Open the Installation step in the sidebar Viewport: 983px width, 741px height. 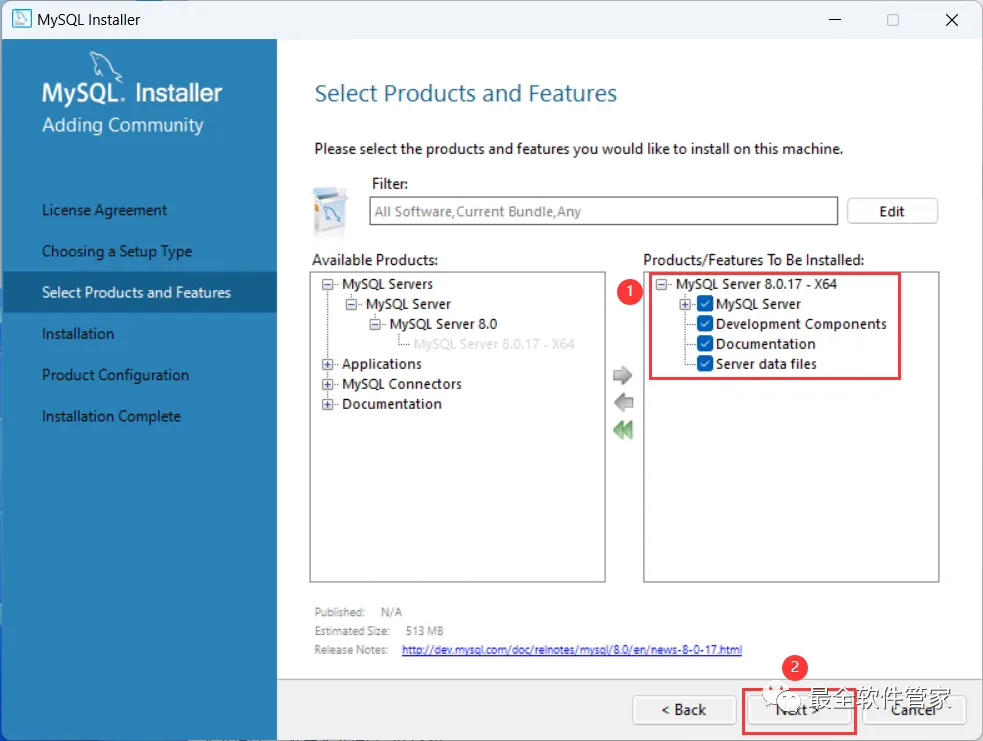click(x=78, y=334)
